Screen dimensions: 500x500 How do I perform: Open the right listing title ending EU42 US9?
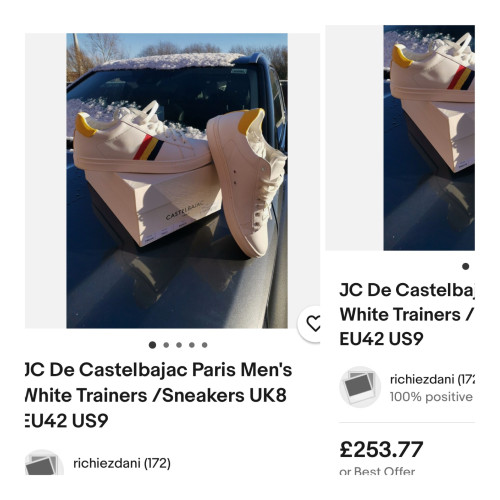[407, 314]
